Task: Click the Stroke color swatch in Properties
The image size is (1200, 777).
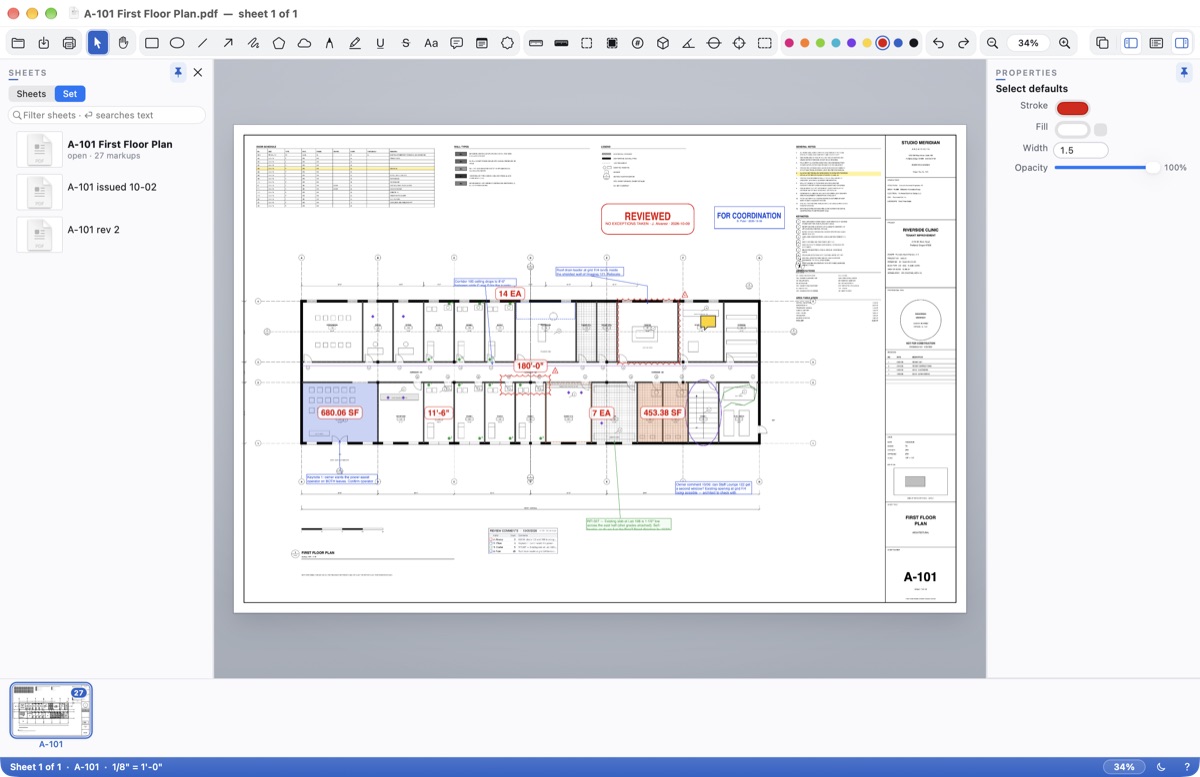Action: pyautogui.click(x=1072, y=108)
